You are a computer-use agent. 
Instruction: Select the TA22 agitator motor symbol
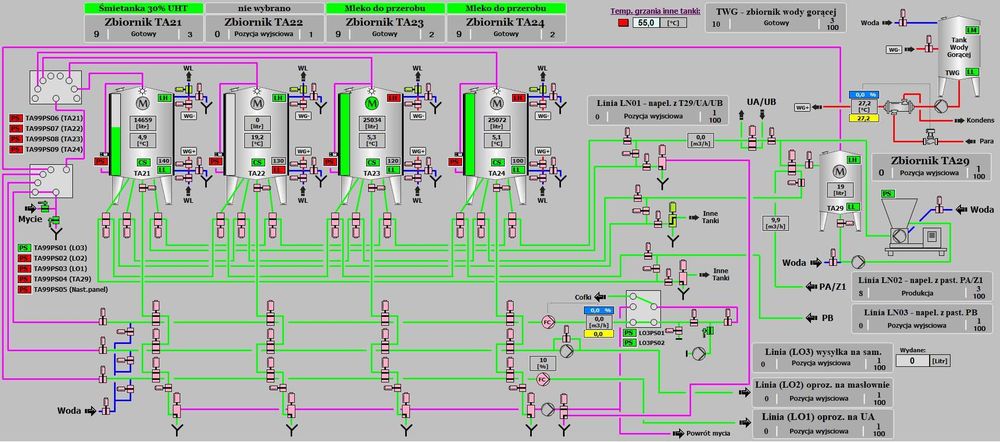[x=258, y=103]
